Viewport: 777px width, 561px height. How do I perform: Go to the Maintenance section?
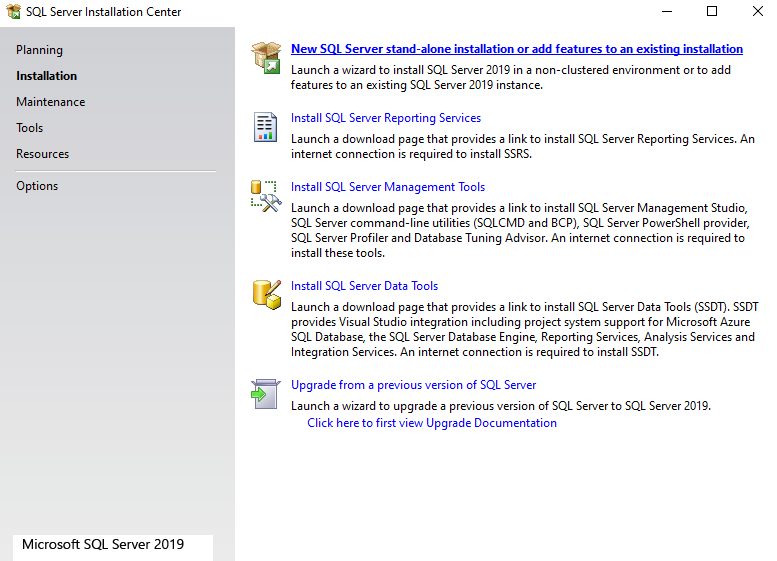[x=51, y=102]
